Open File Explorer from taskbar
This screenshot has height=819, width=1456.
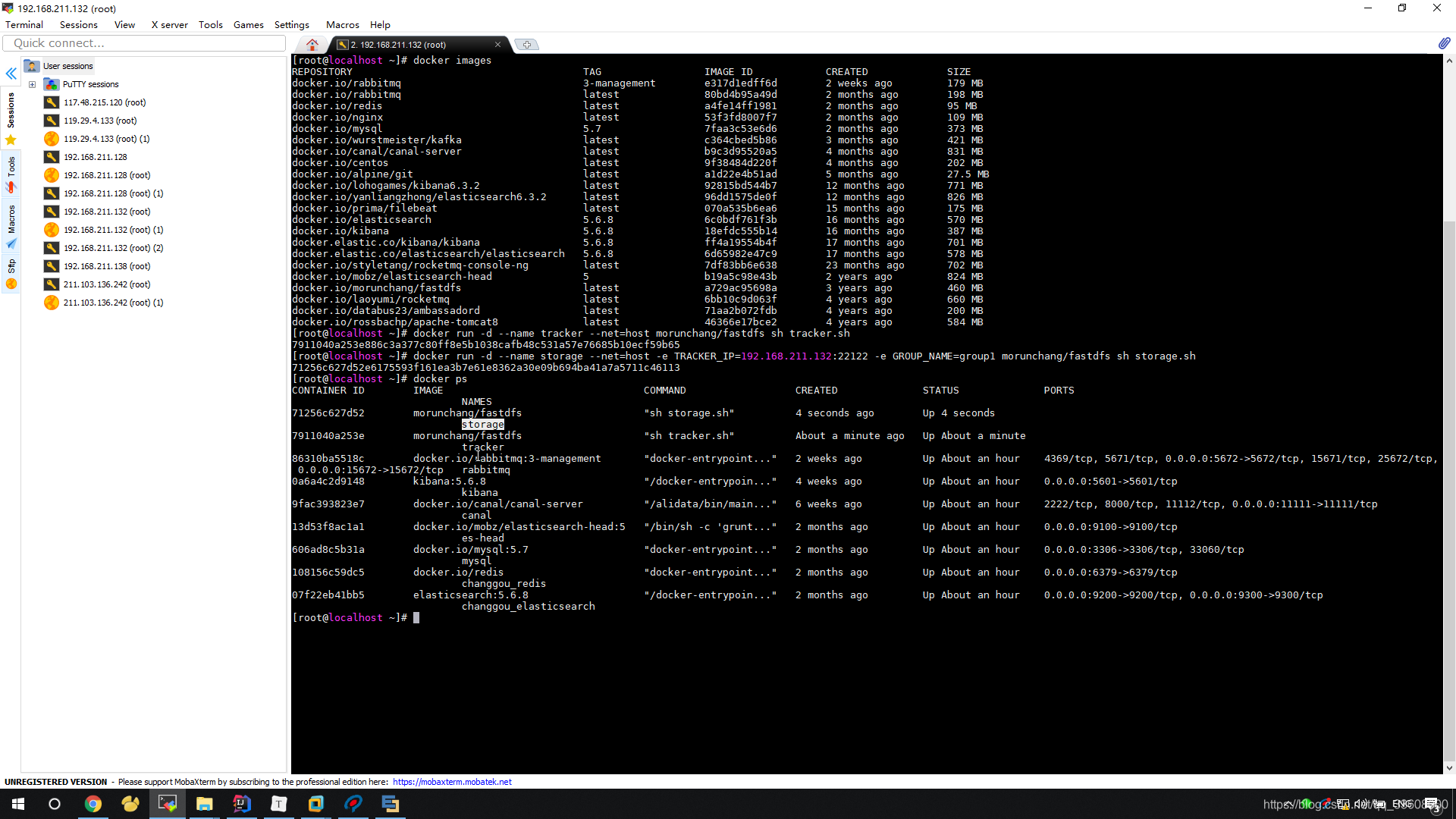coord(205,804)
